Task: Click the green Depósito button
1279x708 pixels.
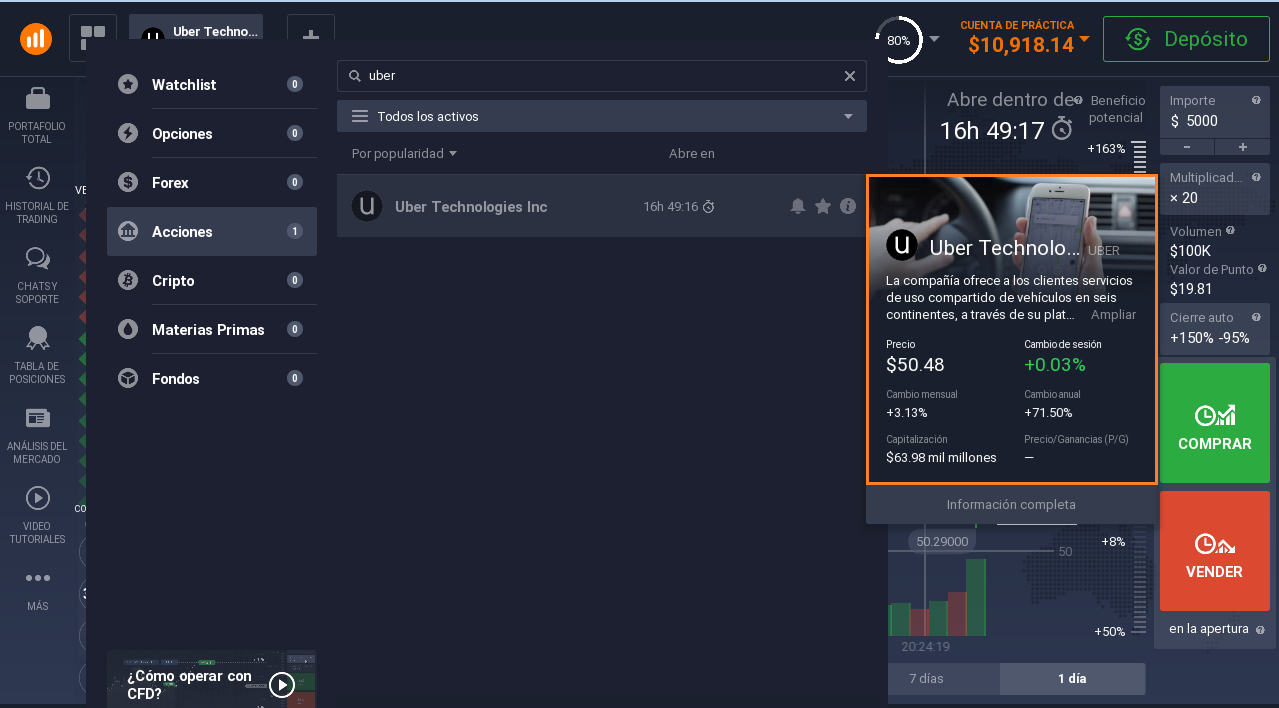Action: (1187, 39)
